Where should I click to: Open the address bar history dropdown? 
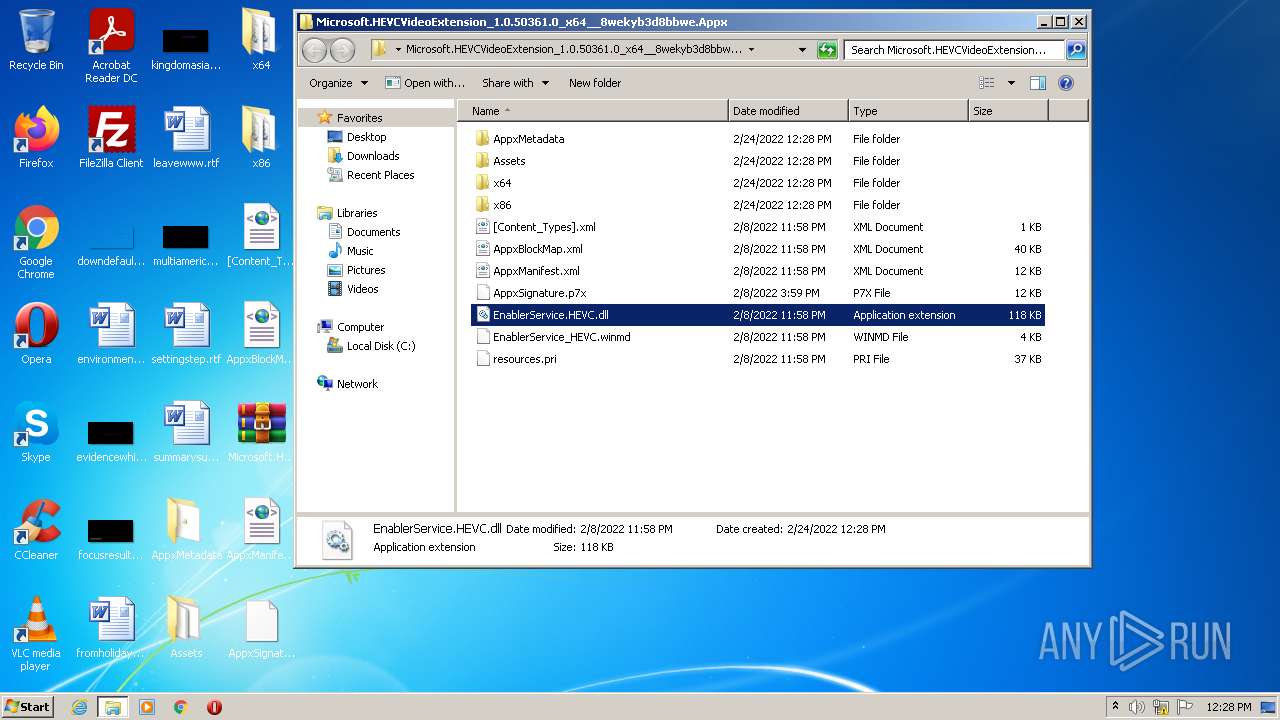click(802, 49)
